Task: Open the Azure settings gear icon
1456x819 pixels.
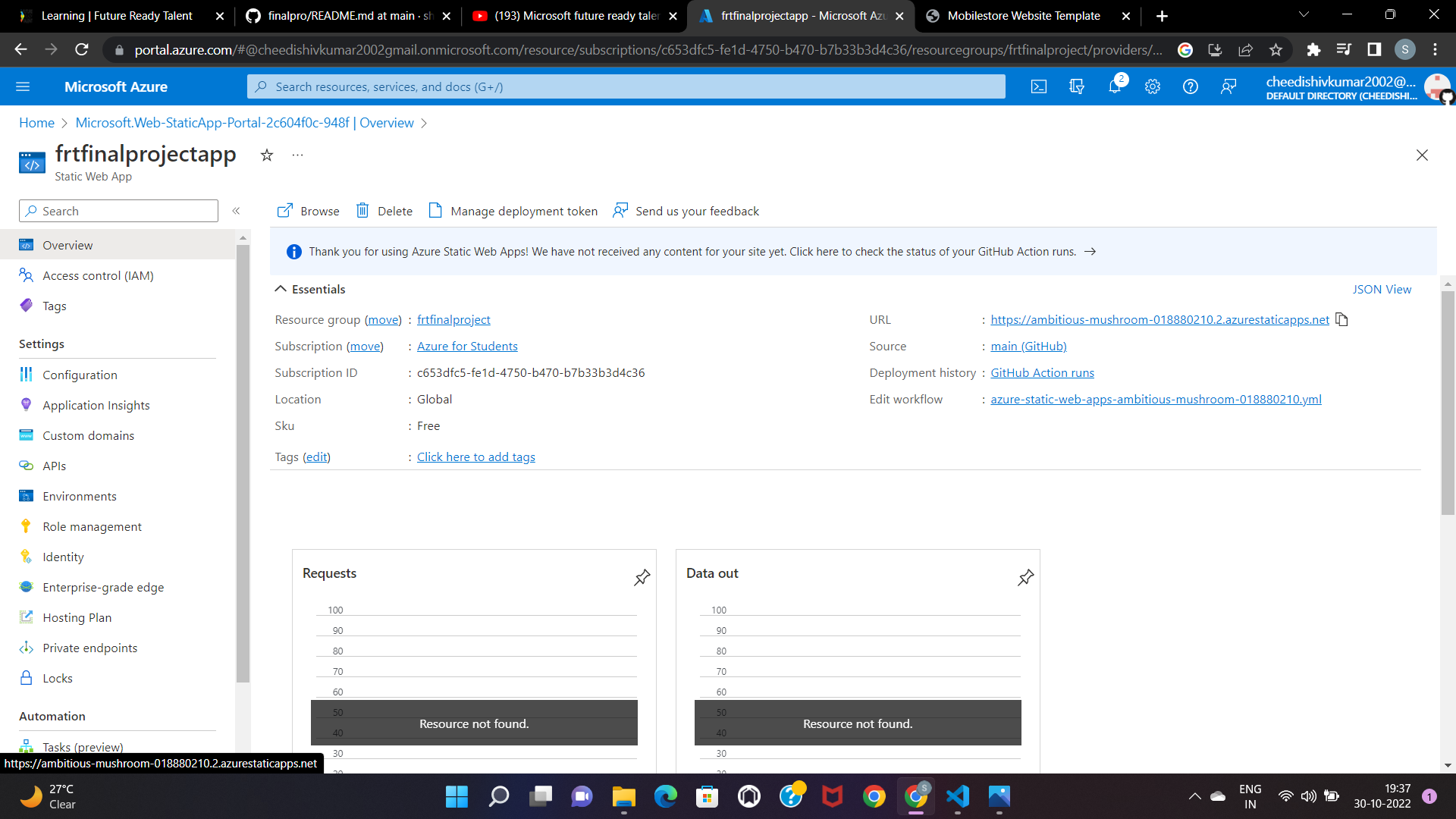Action: [1152, 86]
